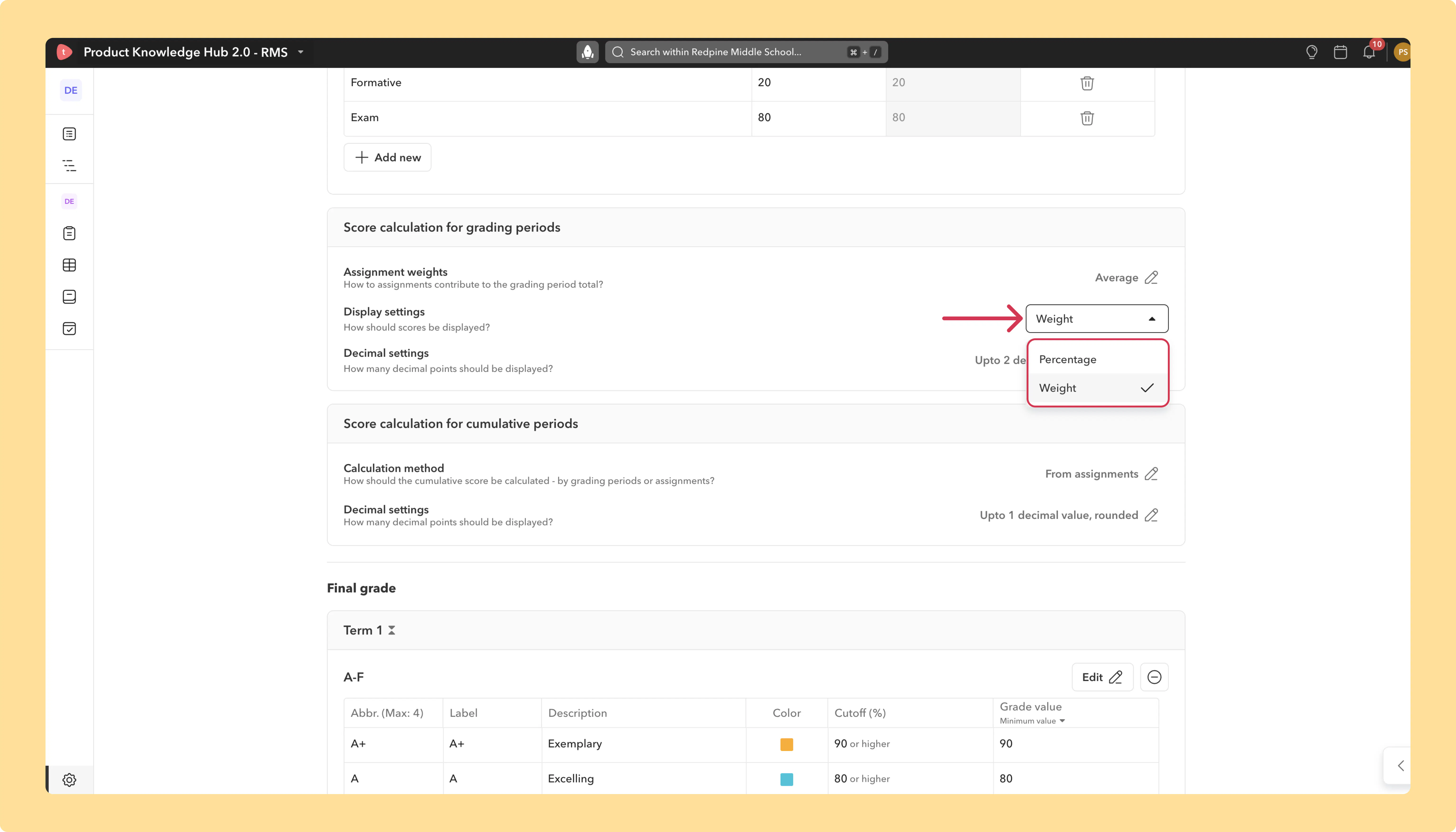This screenshot has height=832, width=1456.
Task: Select Weight from the dropdown list
Action: tap(1097, 388)
